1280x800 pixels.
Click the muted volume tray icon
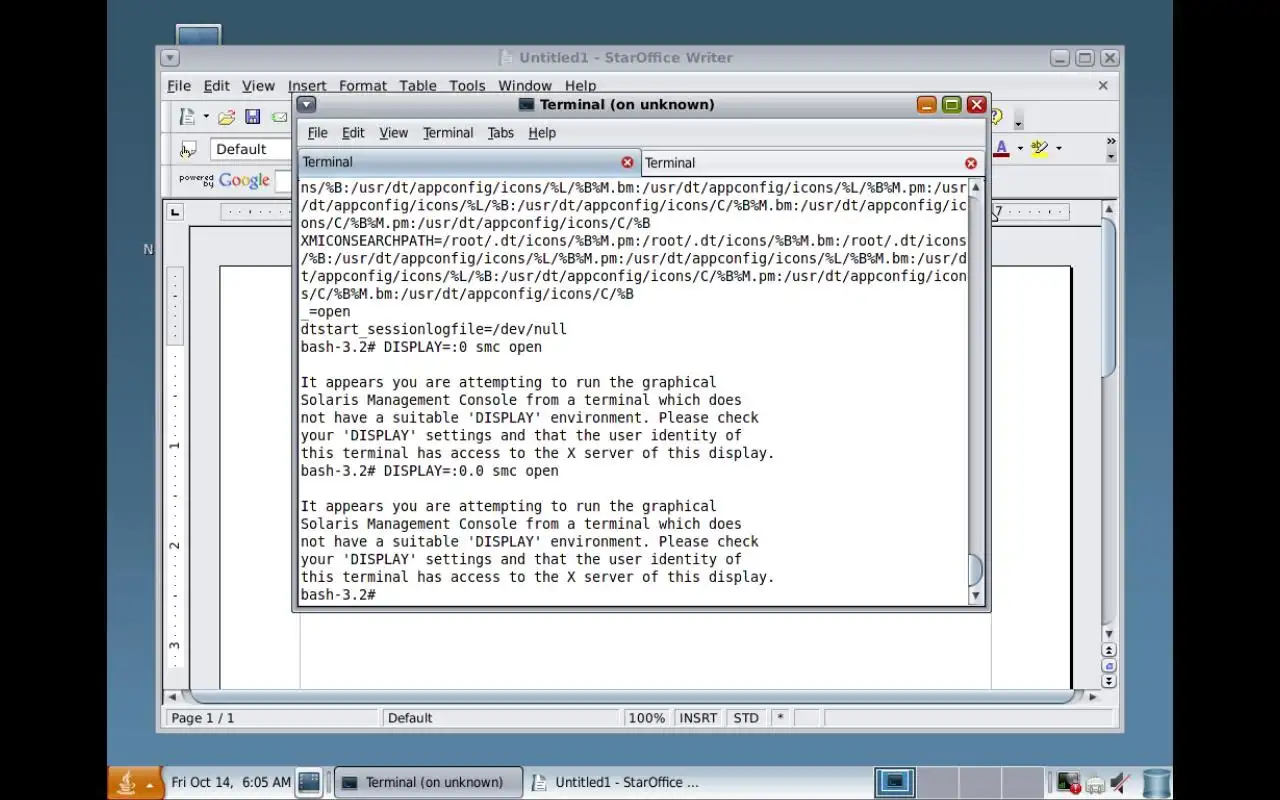pos(1120,783)
